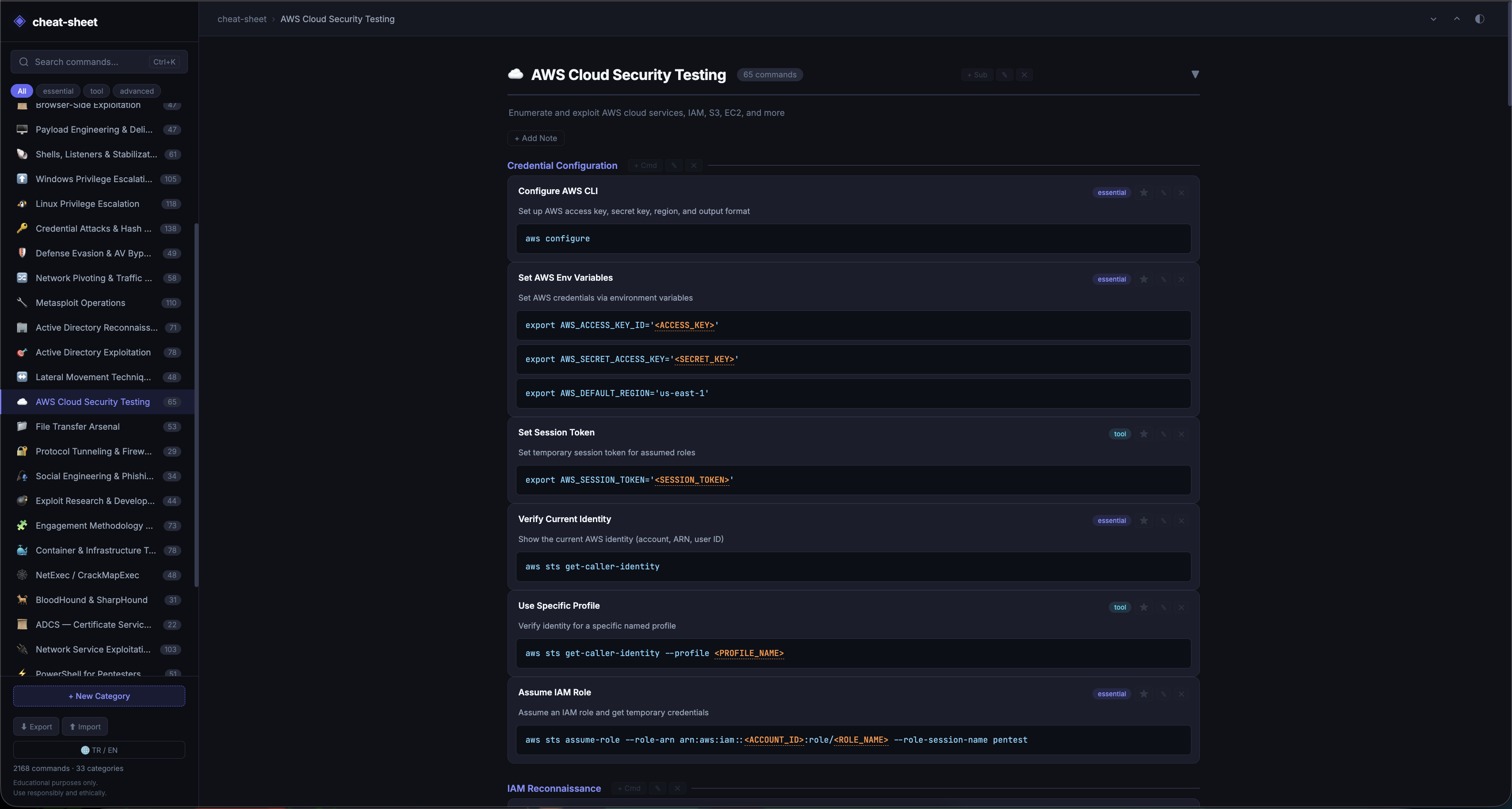Click the "65 commands" count badge
The height and width of the screenshot is (809, 1512).
(770, 75)
